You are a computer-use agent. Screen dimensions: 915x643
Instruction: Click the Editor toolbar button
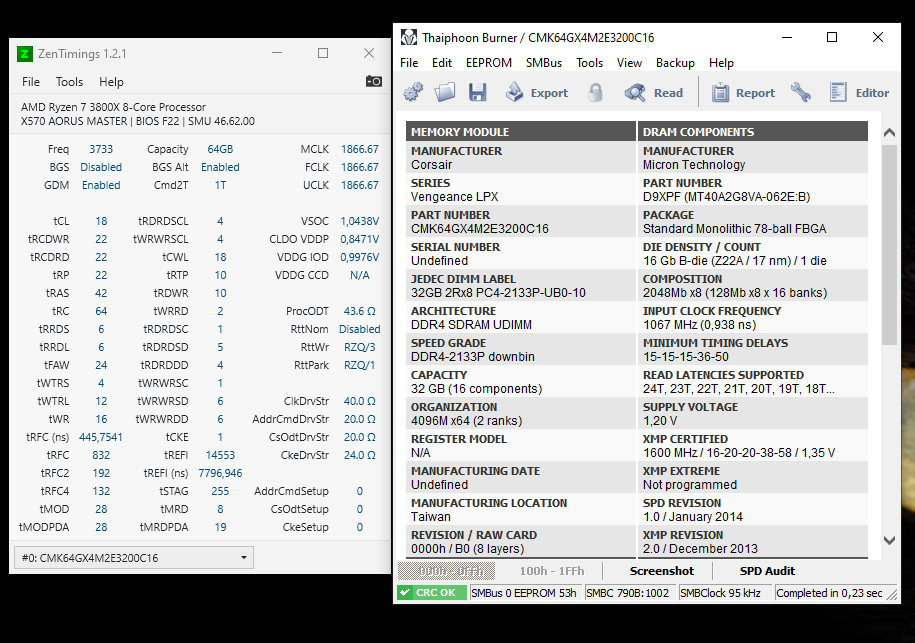click(x=859, y=93)
